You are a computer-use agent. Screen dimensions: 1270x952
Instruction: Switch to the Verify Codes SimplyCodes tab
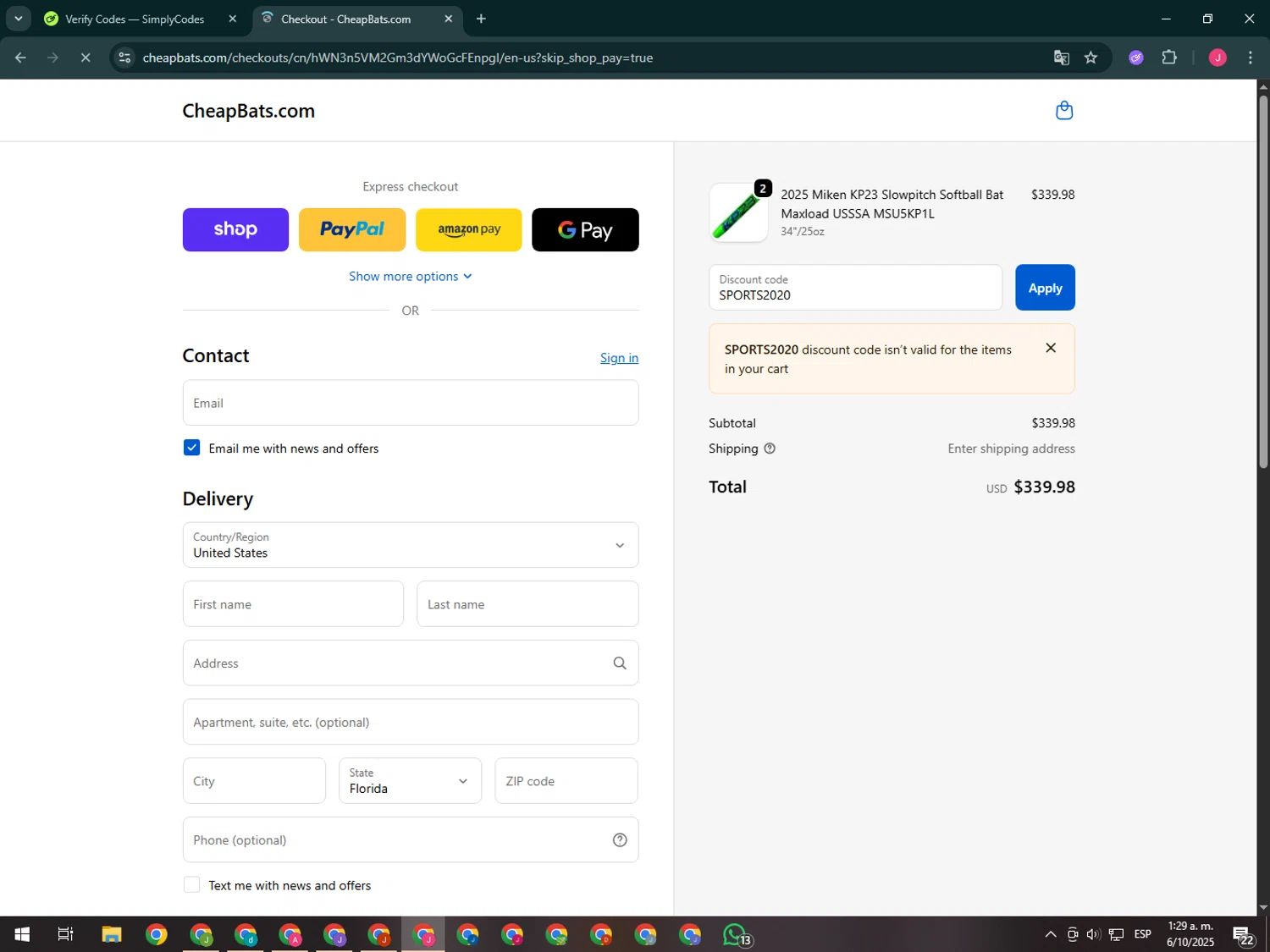coord(135,19)
